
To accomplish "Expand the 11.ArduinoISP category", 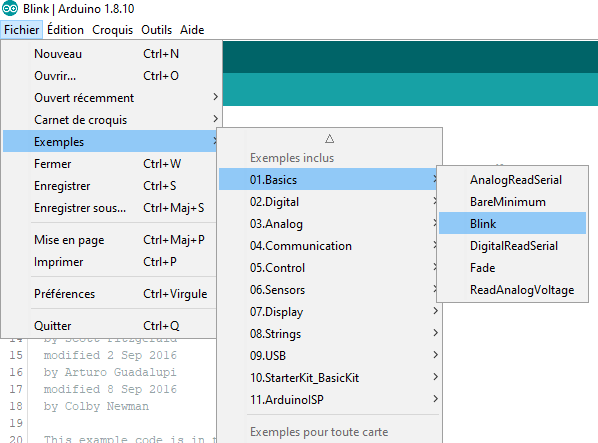I will click(329, 400).
